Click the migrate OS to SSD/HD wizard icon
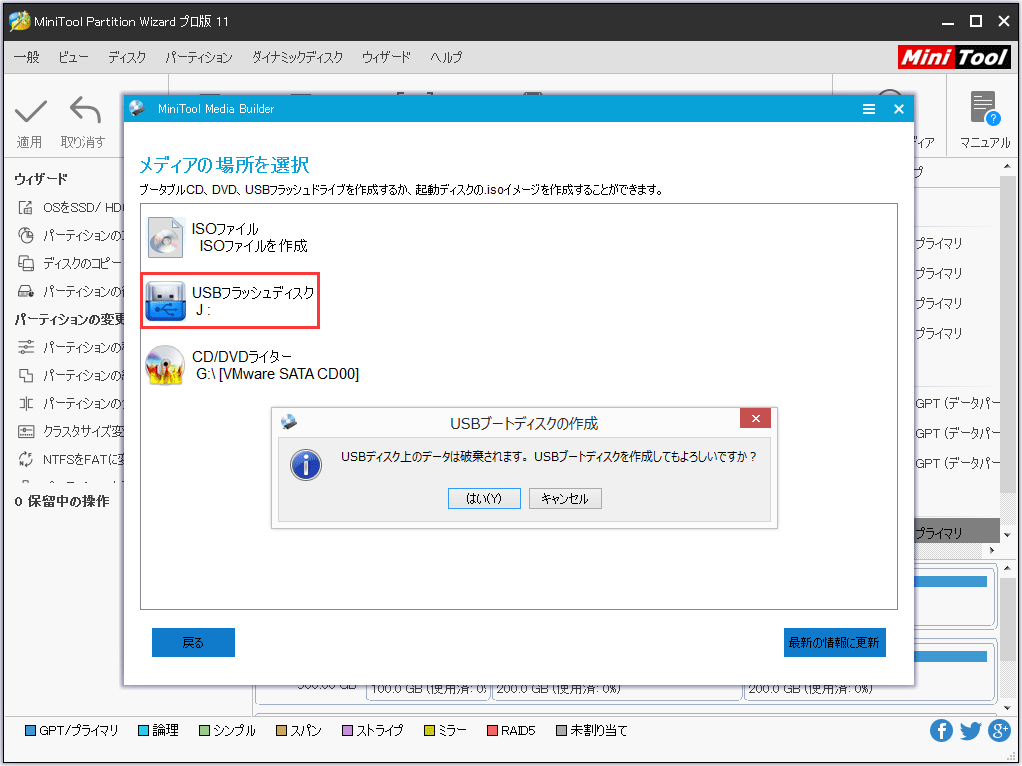Screen dimensions: 1022x766 tap(25, 207)
